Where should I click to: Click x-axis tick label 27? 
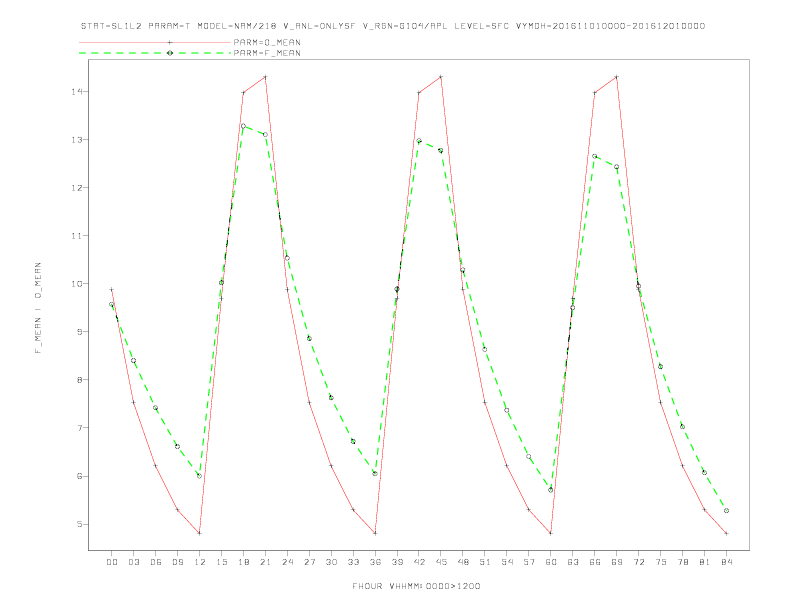(x=309, y=562)
